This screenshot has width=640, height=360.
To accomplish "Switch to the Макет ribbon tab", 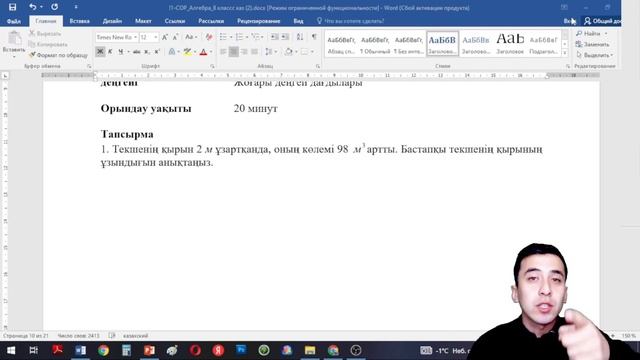I will click(143, 21).
